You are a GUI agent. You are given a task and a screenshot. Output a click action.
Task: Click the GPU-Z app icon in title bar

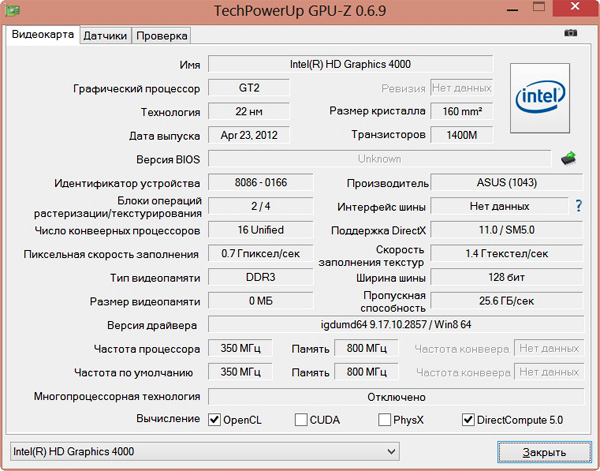tap(12, 11)
